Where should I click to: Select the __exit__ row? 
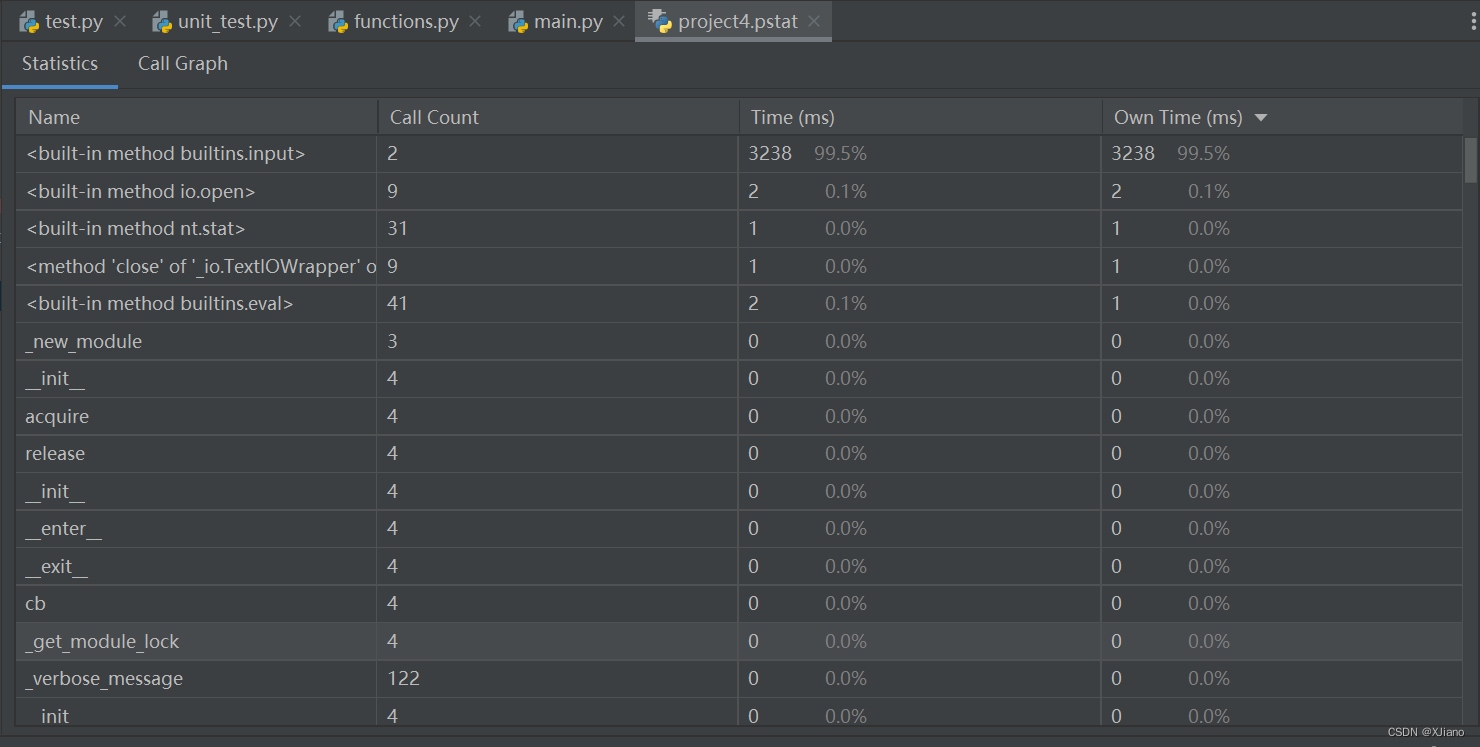[x=739, y=566]
